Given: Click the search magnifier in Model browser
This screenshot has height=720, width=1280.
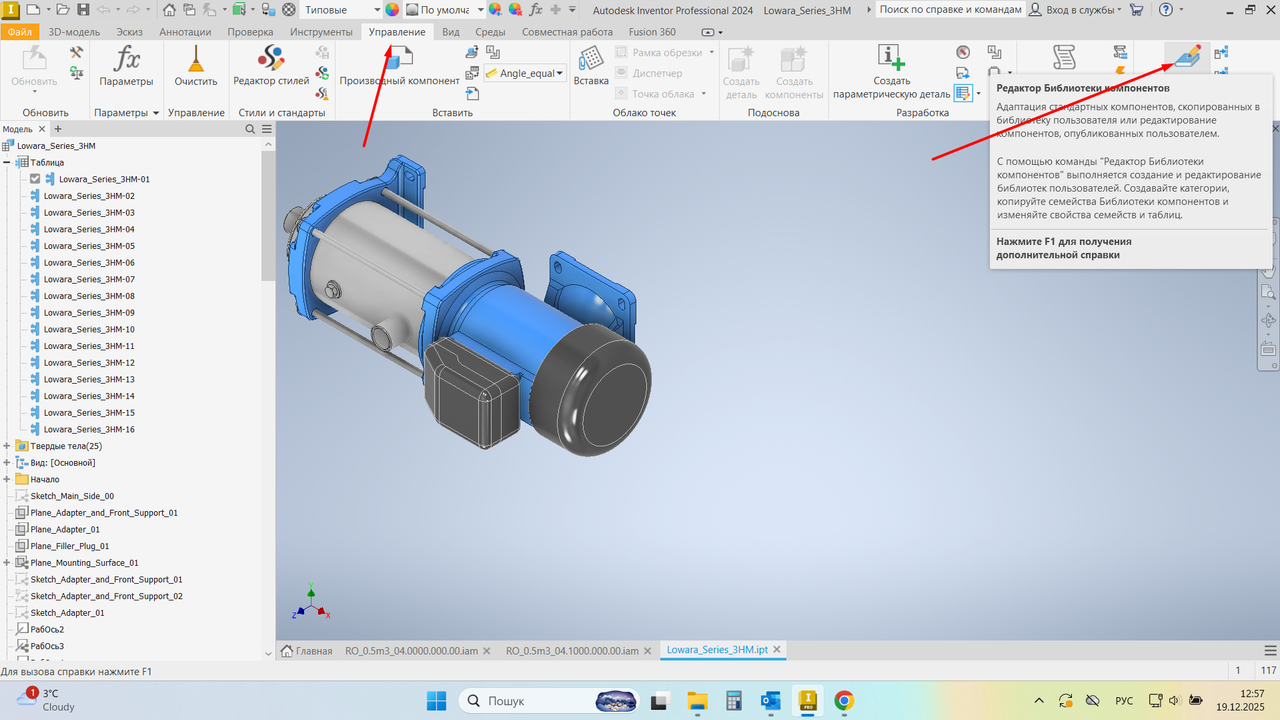Looking at the screenshot, I should pos(250,129).
